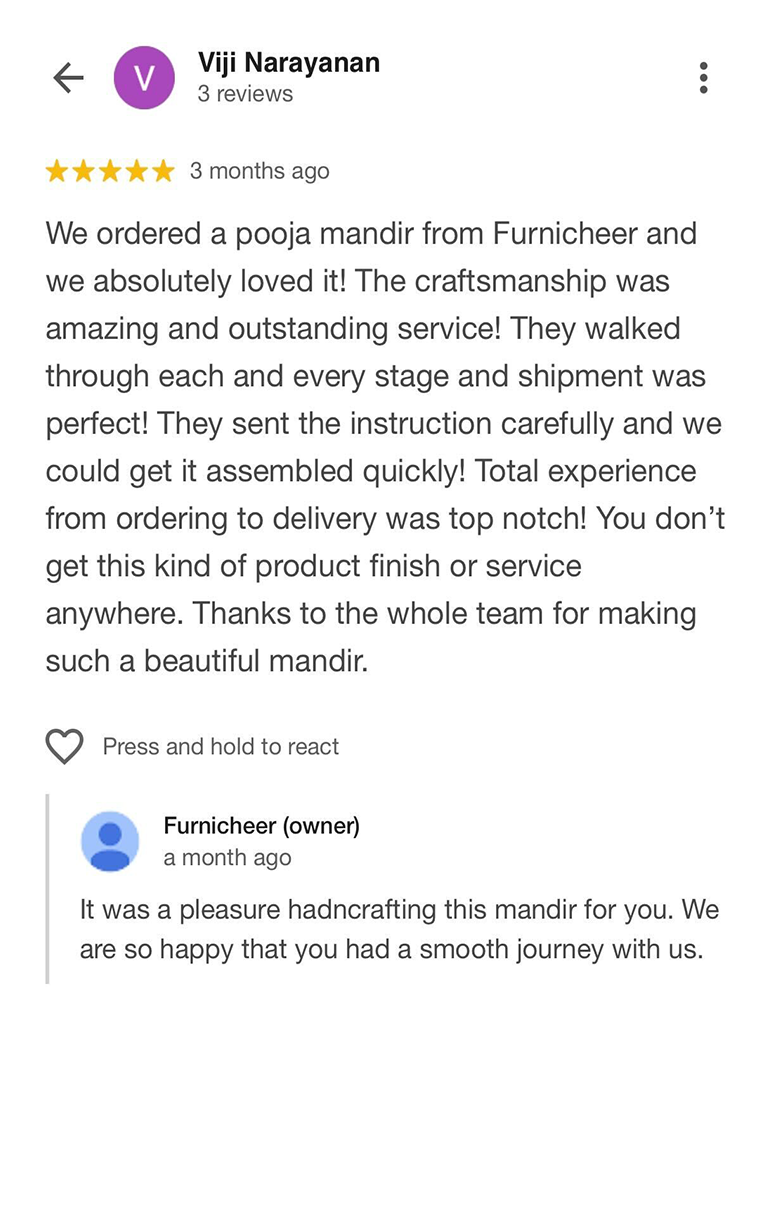Go back using the back arrow
772x1220 pixels.
click(68, 78)
